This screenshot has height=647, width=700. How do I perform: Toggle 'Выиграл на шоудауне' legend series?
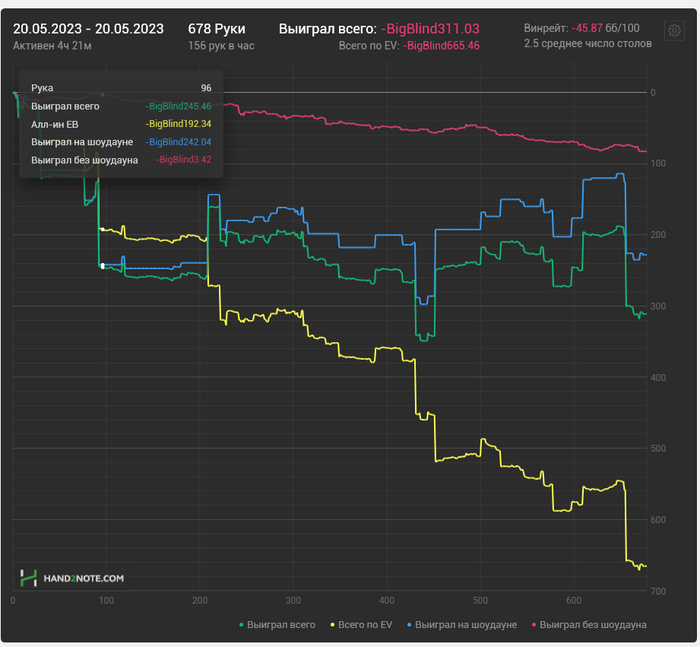point(465,625)
